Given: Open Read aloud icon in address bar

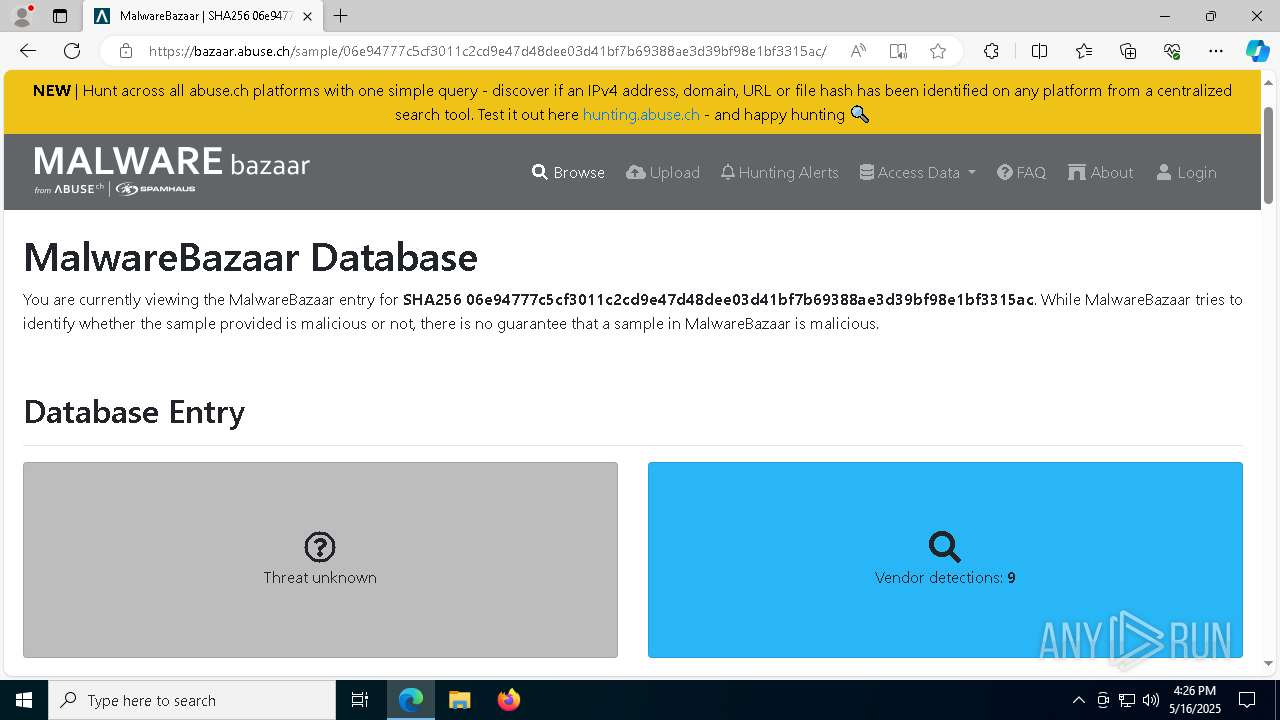Looking at the screenshot, I should pos(858,51).
